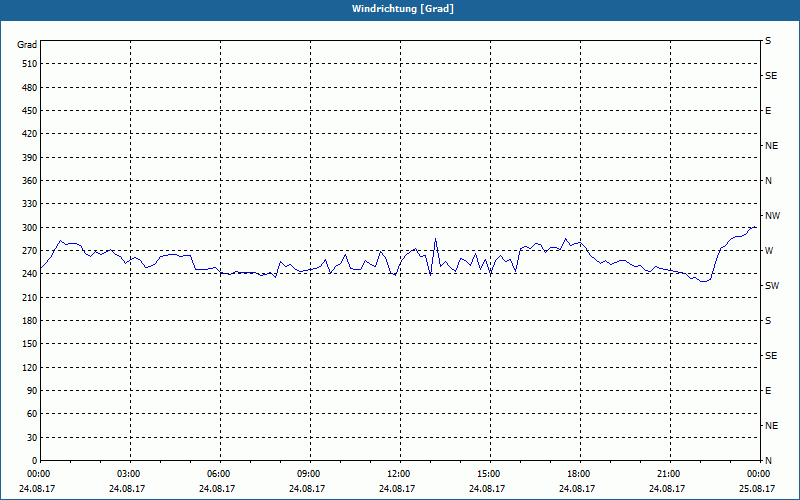Click the 480 value on the degree axis
The image size is (800, 500).
[29, 88]
